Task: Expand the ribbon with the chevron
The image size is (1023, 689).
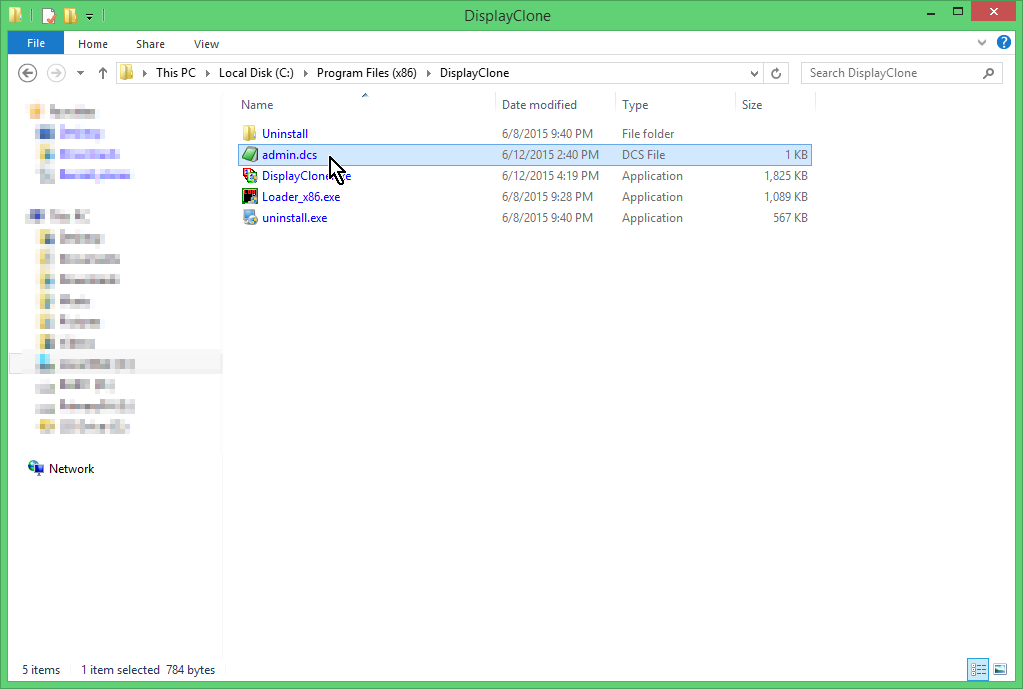Action: click(982, 43)
